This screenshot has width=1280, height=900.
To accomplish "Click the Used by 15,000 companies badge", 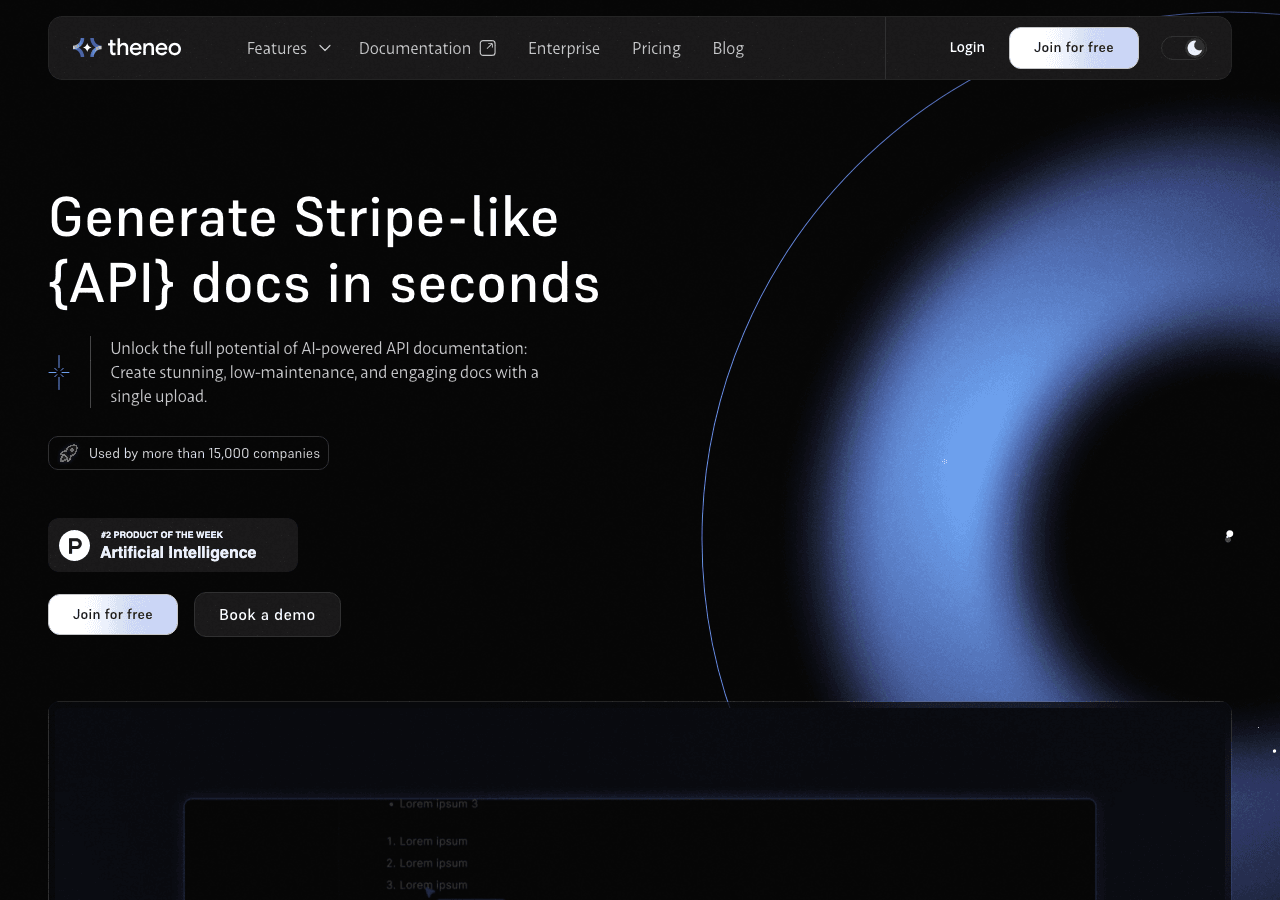I will pos(188,453).
